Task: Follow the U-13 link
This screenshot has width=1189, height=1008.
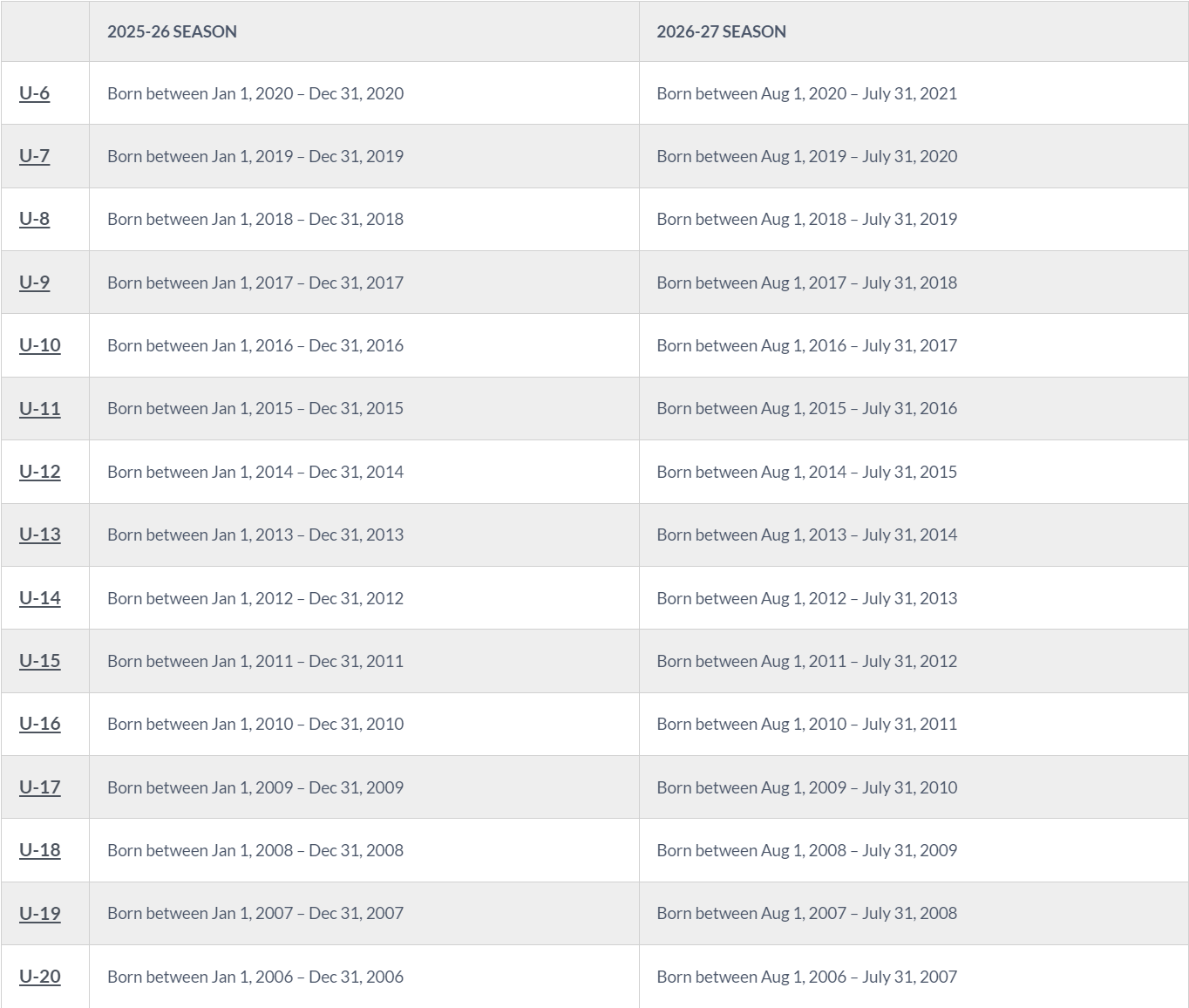Action: (40, 535)
